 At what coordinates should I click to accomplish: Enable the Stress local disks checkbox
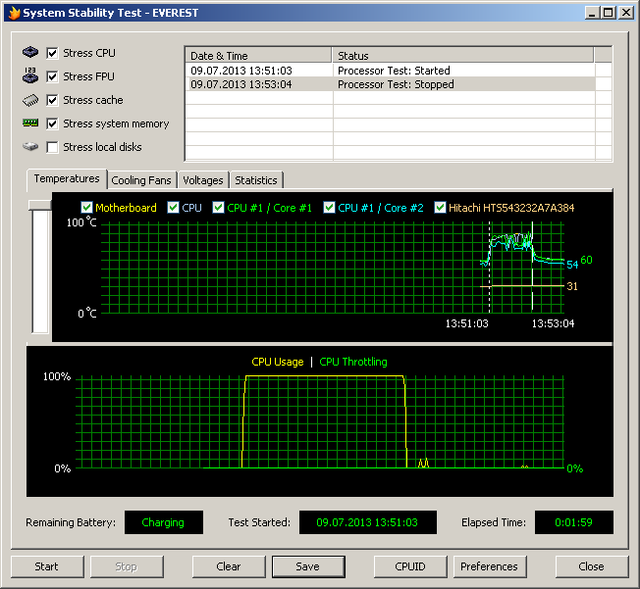(x=53, y=147)
